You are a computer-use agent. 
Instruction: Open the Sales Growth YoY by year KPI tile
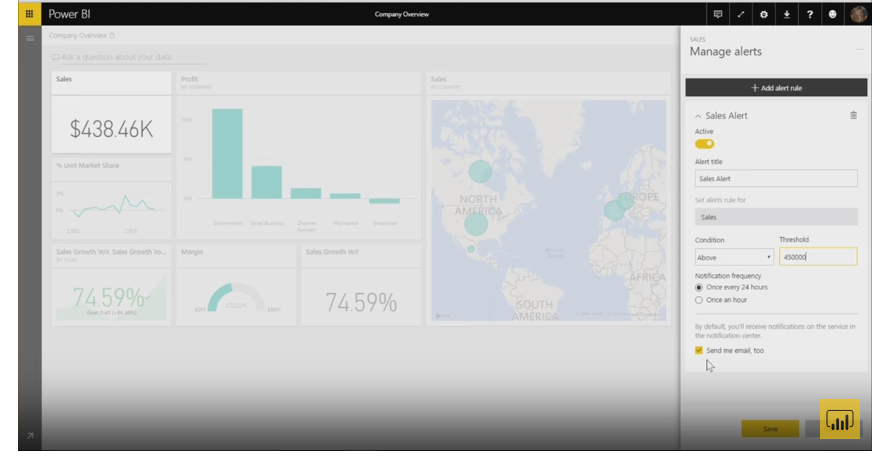coord(112,285)
